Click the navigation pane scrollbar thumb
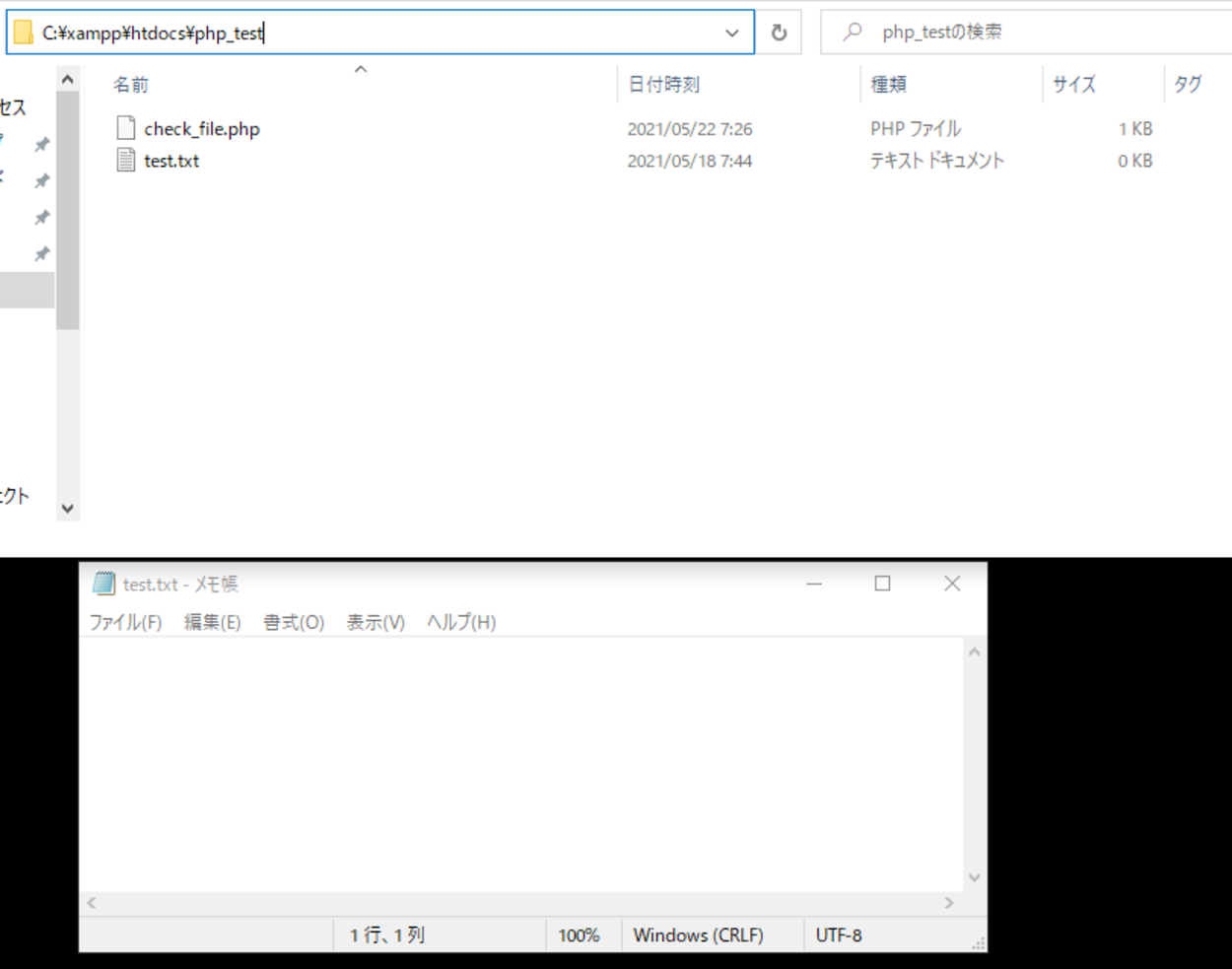The width and height of the screenshot is (1232, 969). tap(68, 211)
